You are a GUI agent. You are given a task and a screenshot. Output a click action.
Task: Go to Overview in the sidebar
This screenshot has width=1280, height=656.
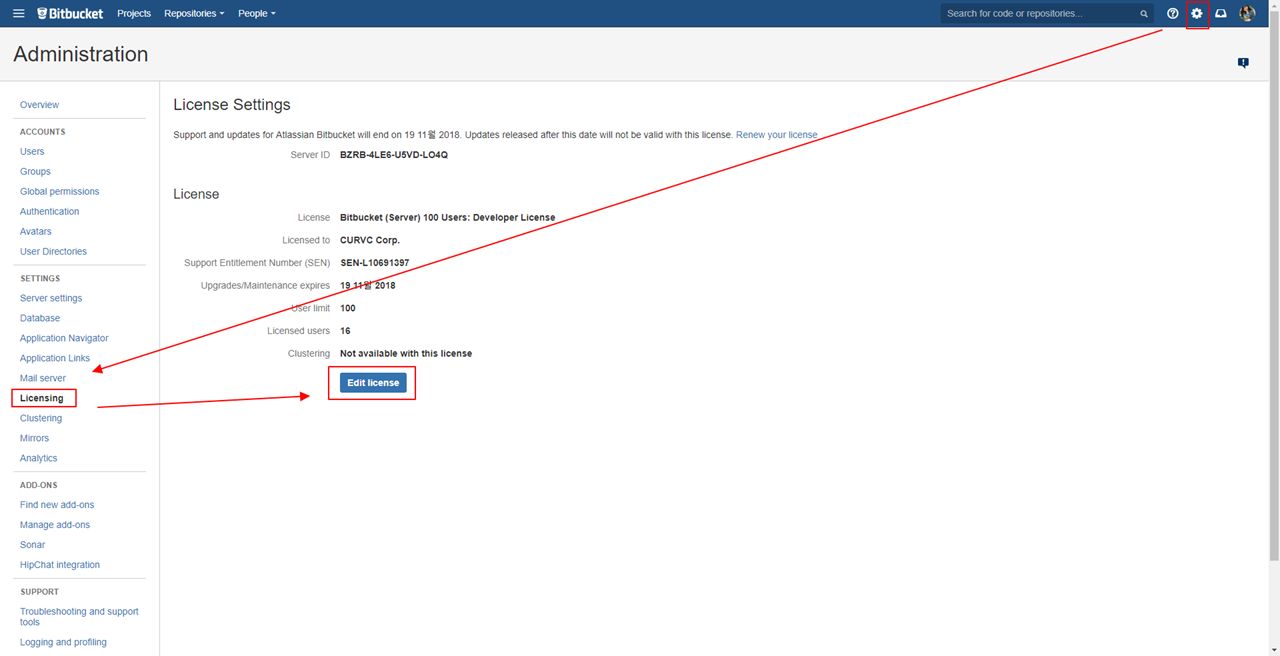pos(39,105)
